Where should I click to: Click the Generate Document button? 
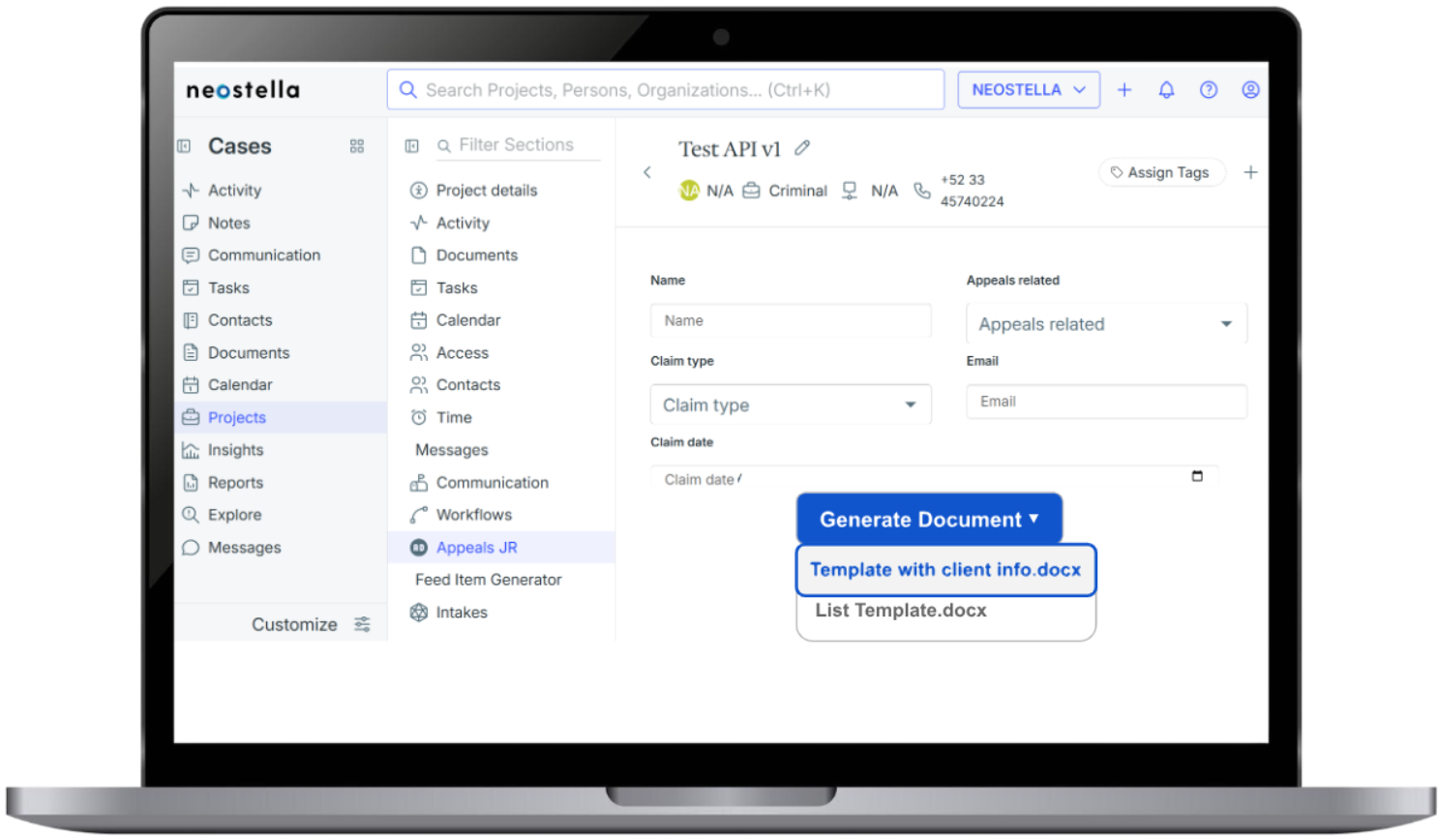[928, 520]
